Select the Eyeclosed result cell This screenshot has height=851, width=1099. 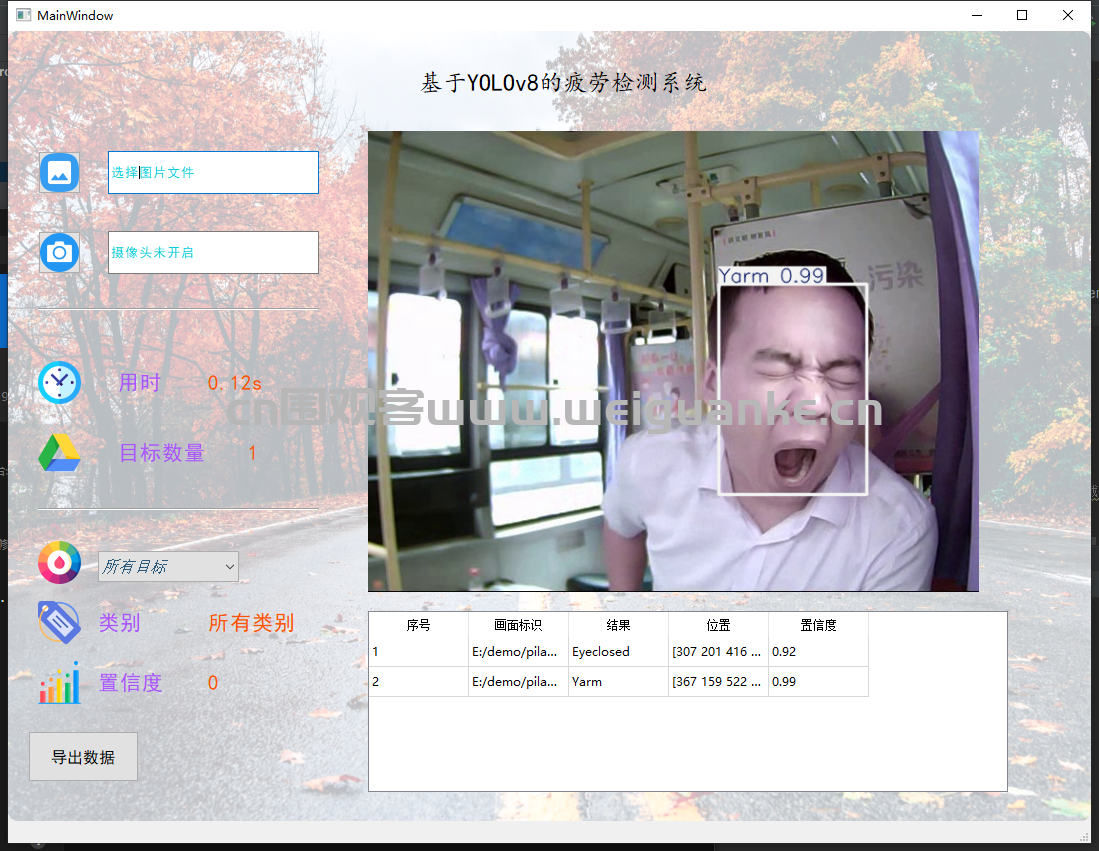618,652
